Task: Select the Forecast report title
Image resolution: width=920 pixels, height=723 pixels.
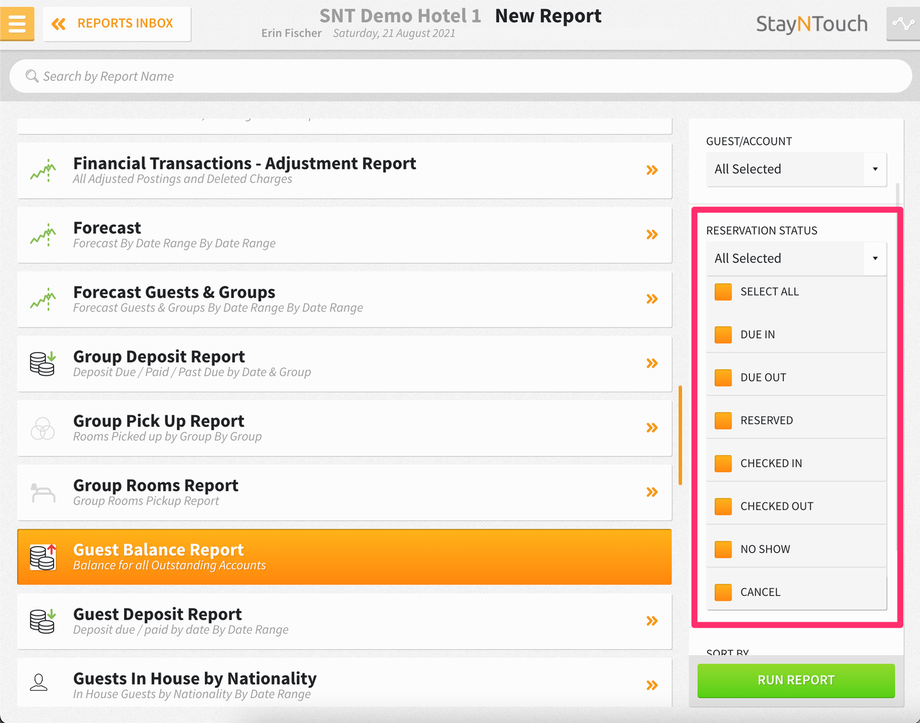Action: [x=107, y=228]
